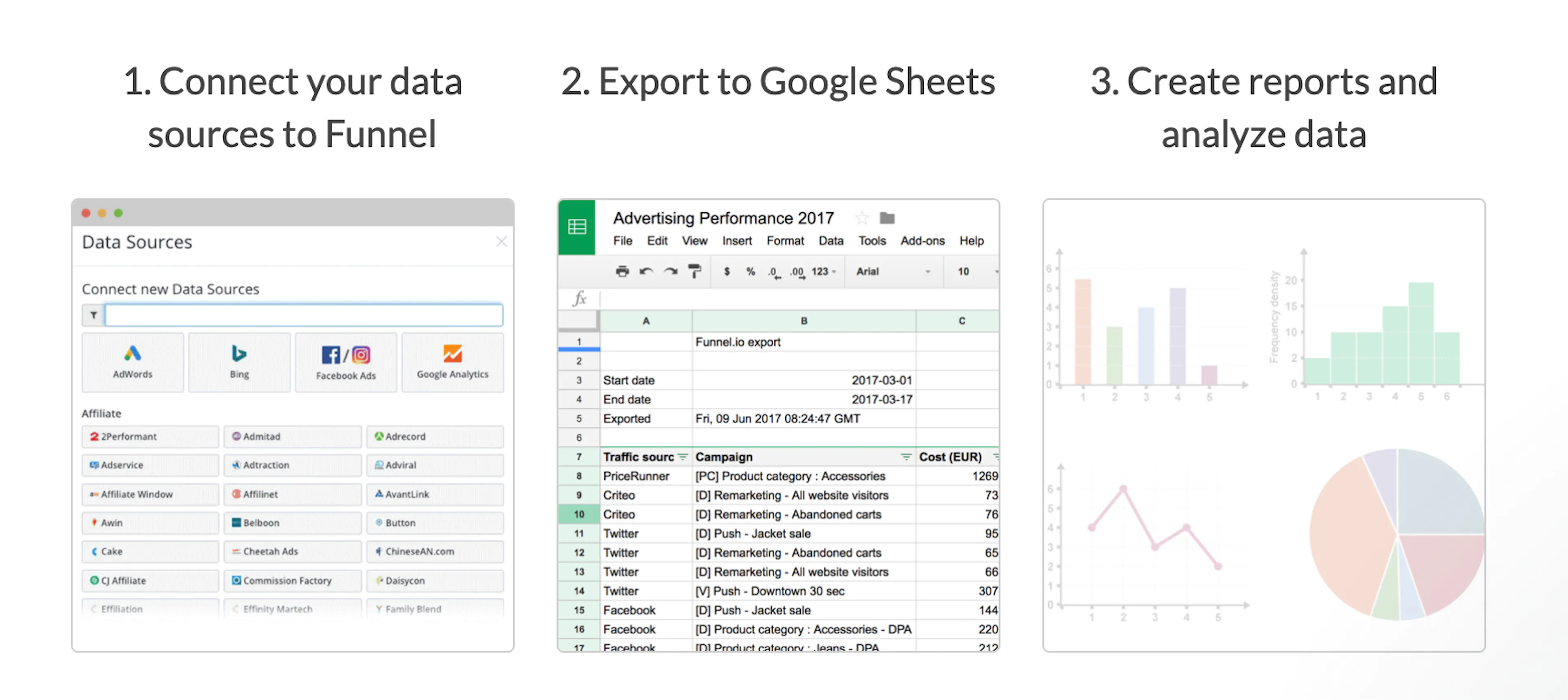
Task: Click the filter funnel icon beside search field
Action: point(93,315)
